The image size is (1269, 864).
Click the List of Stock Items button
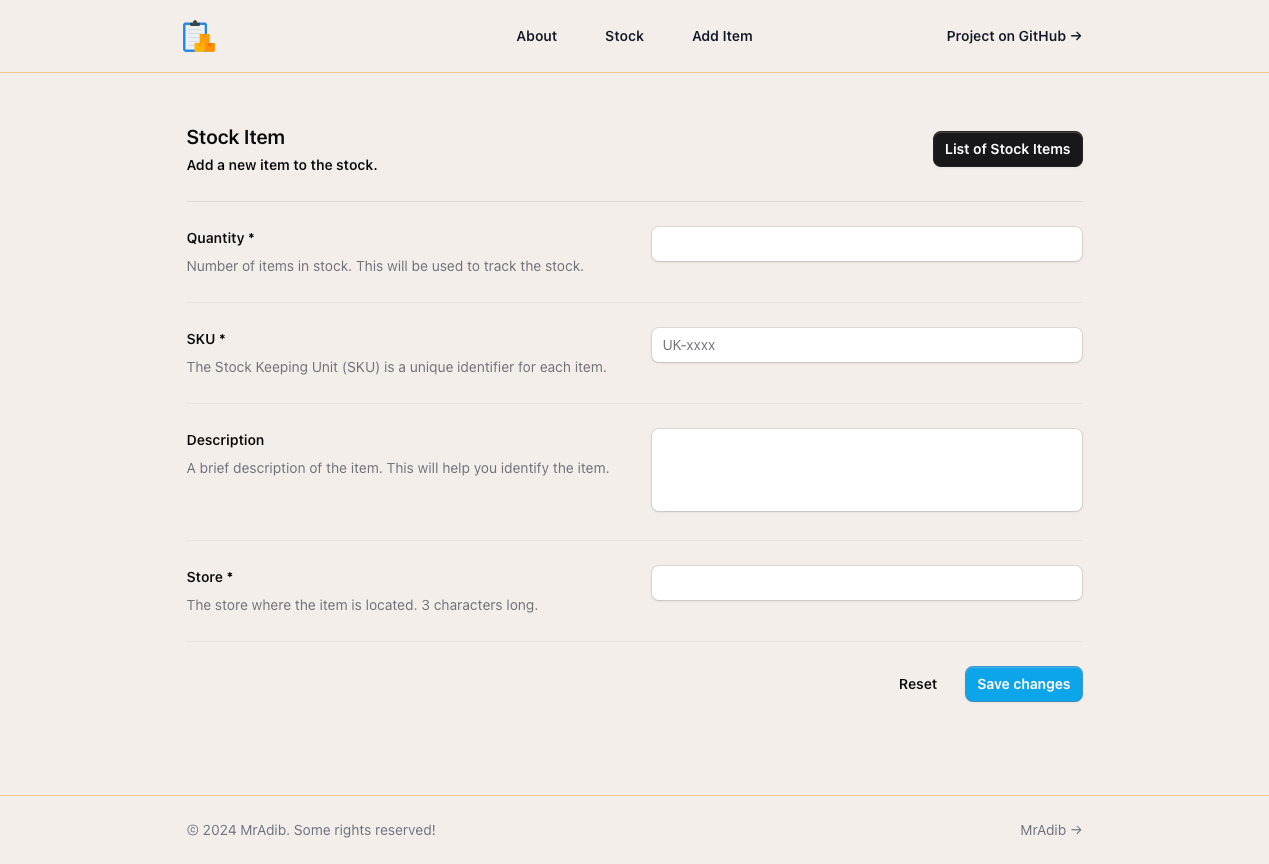1007,148
